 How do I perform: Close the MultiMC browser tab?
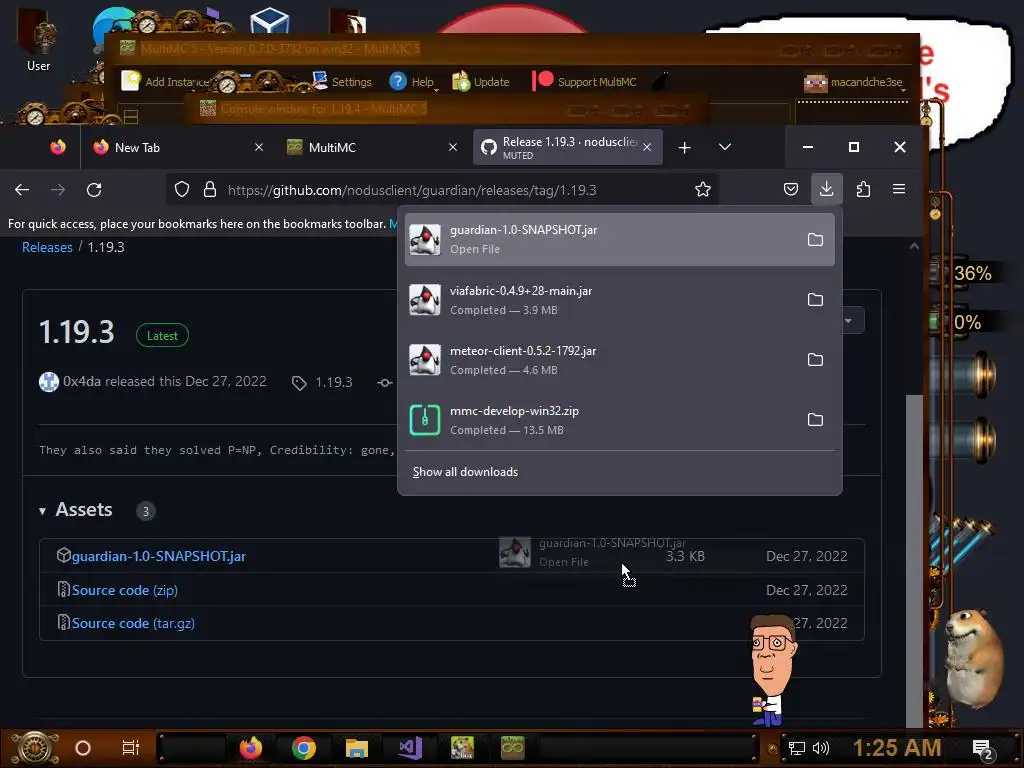(x=453, y=147)
